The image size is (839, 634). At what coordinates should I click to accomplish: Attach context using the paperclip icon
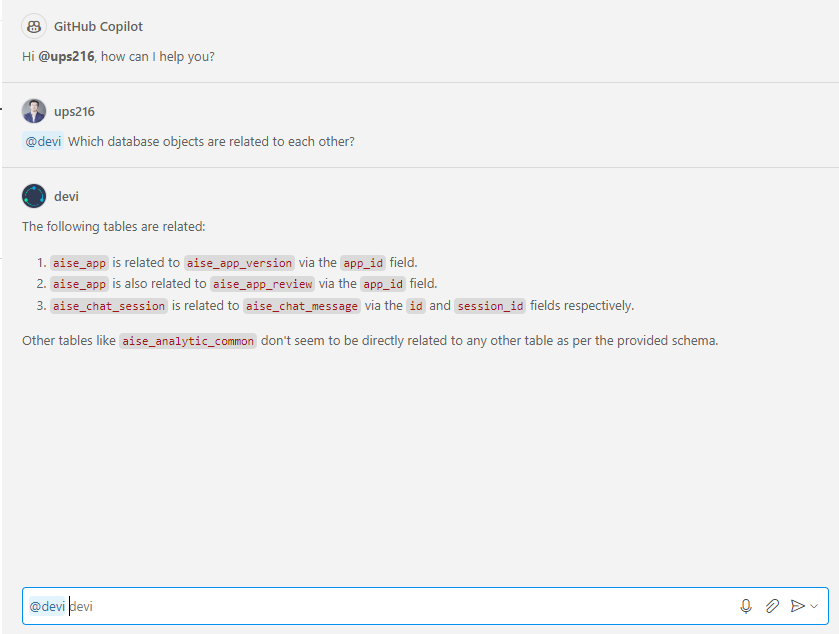[772, 606]
